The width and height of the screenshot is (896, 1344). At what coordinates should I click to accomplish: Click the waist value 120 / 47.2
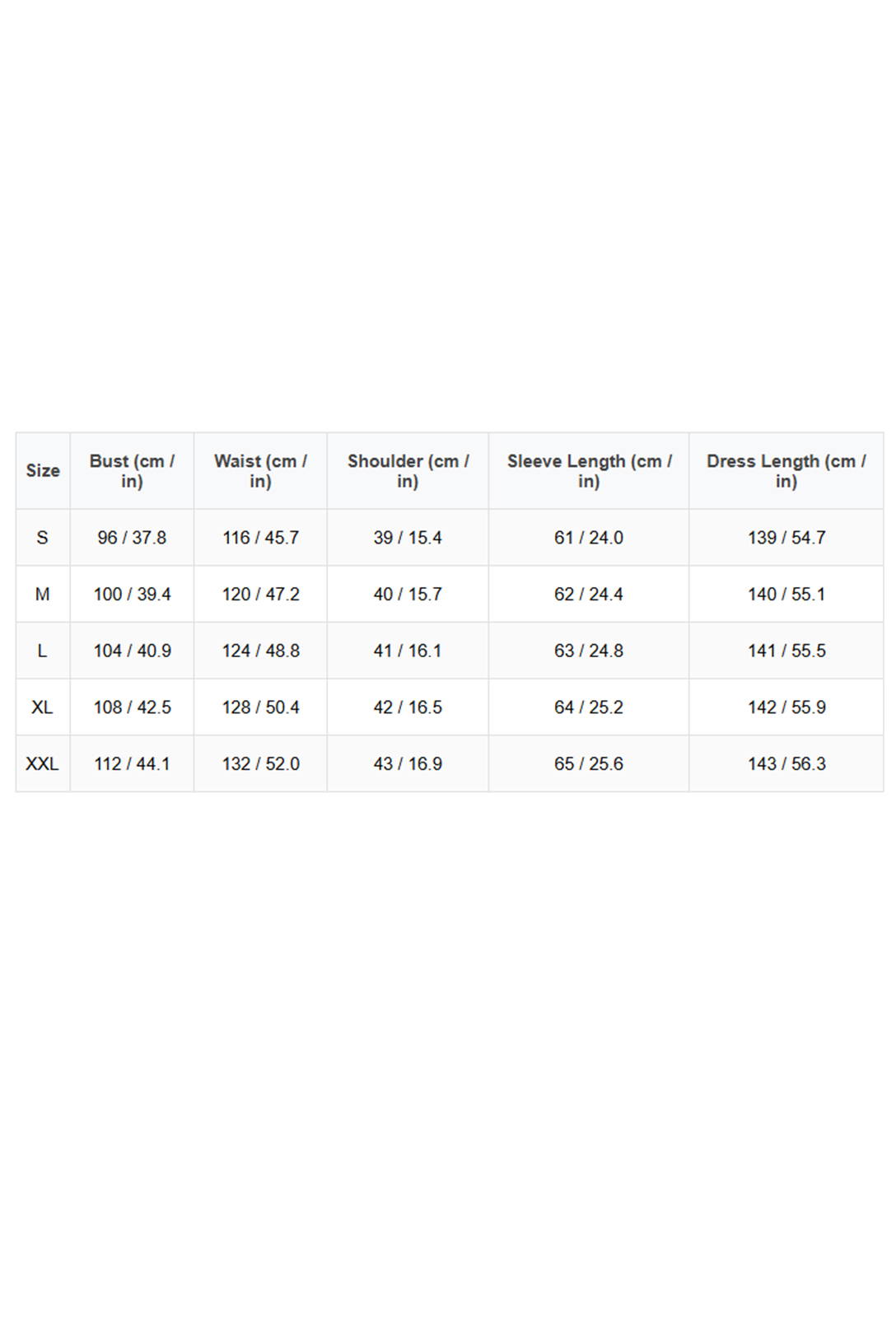click(260, 595)
